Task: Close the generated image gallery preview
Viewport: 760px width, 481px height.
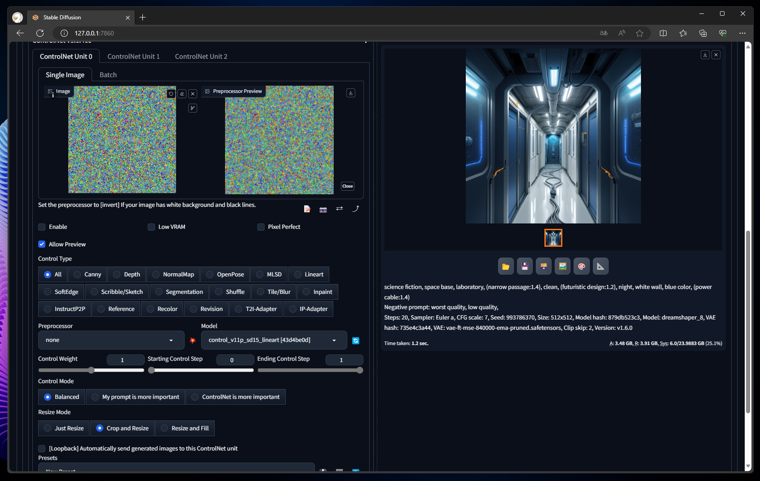Action: tap(716, 55)
